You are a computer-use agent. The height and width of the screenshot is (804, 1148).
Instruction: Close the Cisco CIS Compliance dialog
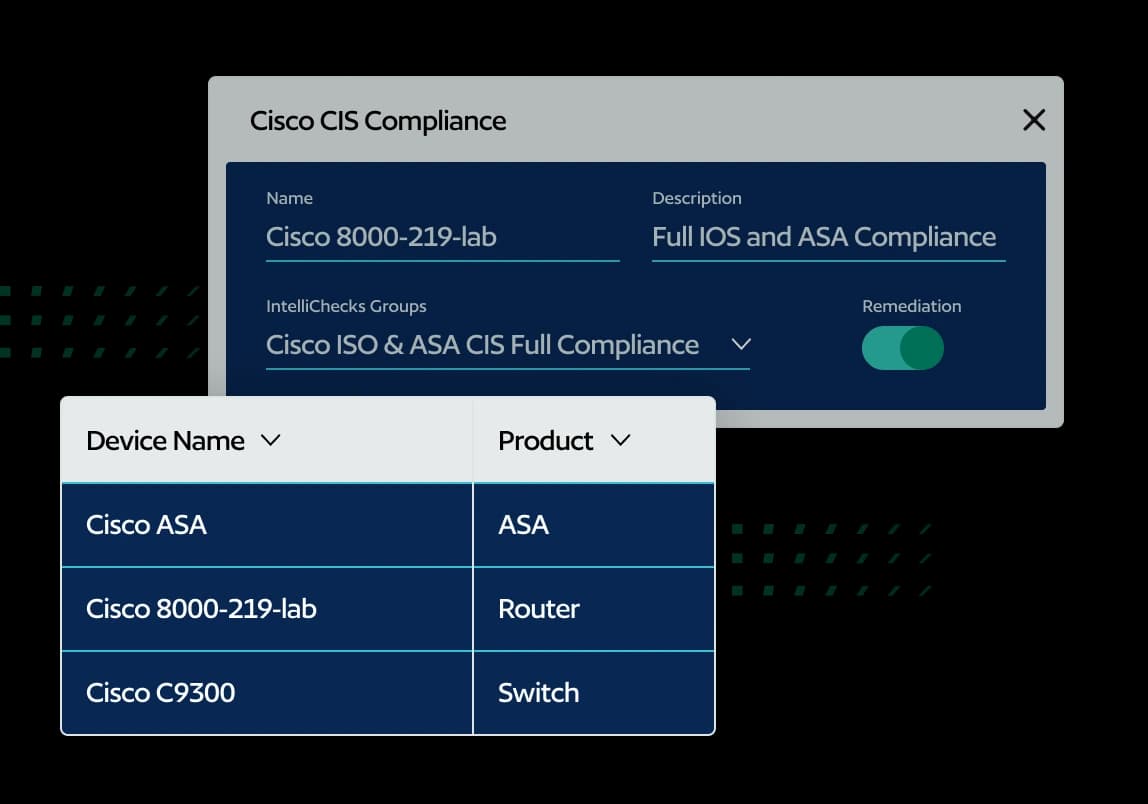tap(1034, 120)
